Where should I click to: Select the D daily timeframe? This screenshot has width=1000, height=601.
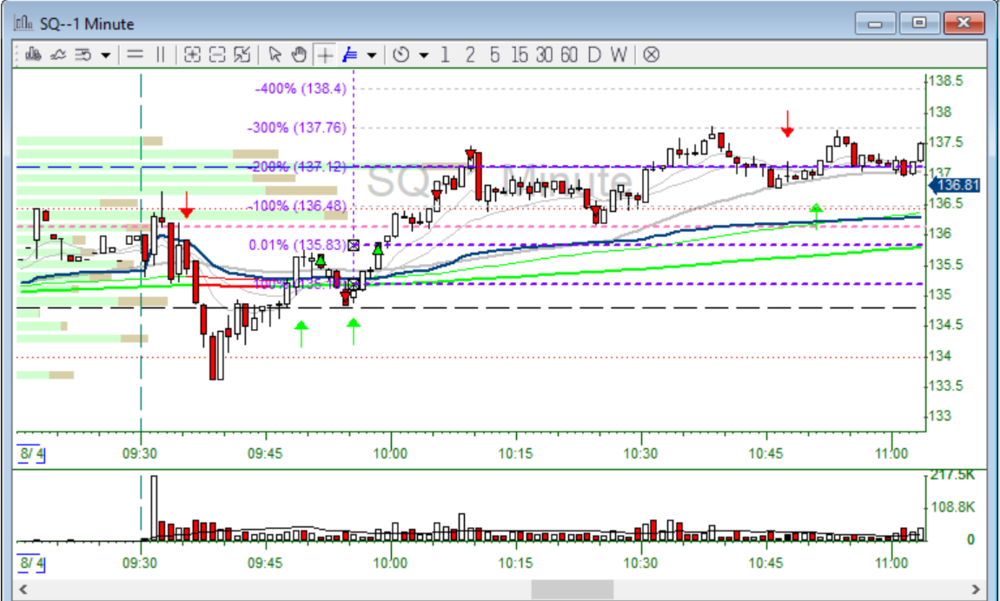pyautogui.click(x=594, y=55)
